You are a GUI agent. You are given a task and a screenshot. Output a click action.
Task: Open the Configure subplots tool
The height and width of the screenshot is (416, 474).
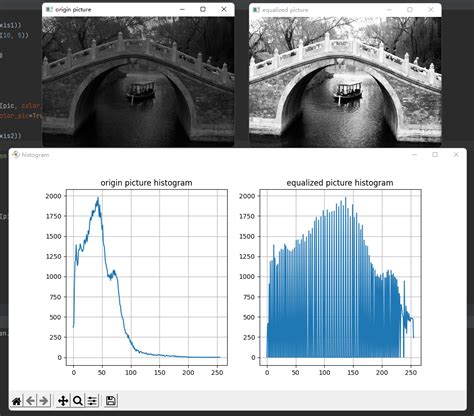pyautogui.click(x=92, y=400)
